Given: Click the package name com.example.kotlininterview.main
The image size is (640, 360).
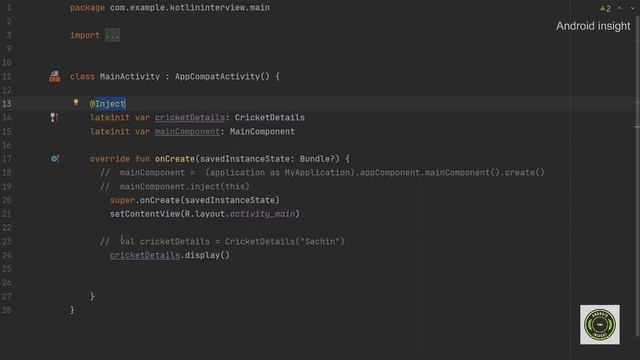Looking at the screenshot, I should click(190, 8).
